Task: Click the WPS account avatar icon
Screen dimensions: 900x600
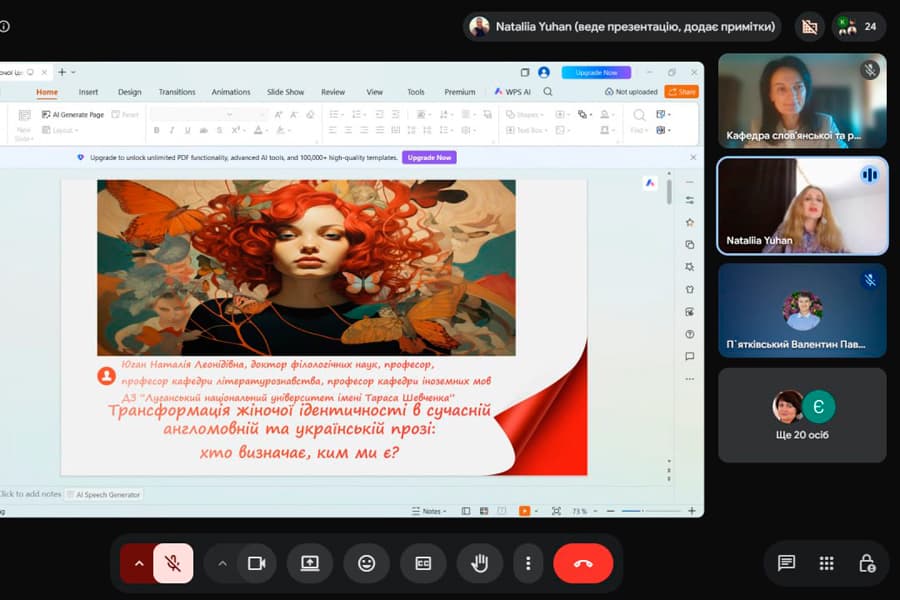Action: 544,72
